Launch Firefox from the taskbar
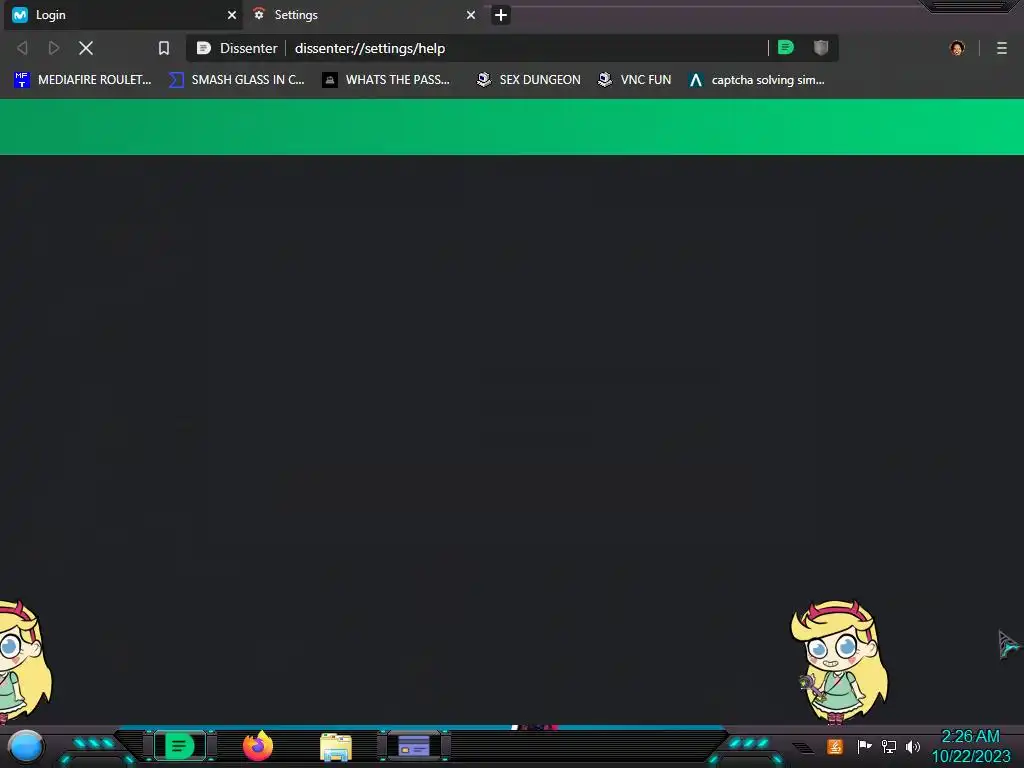This screenshot has width=1024, height=768. 258,746
